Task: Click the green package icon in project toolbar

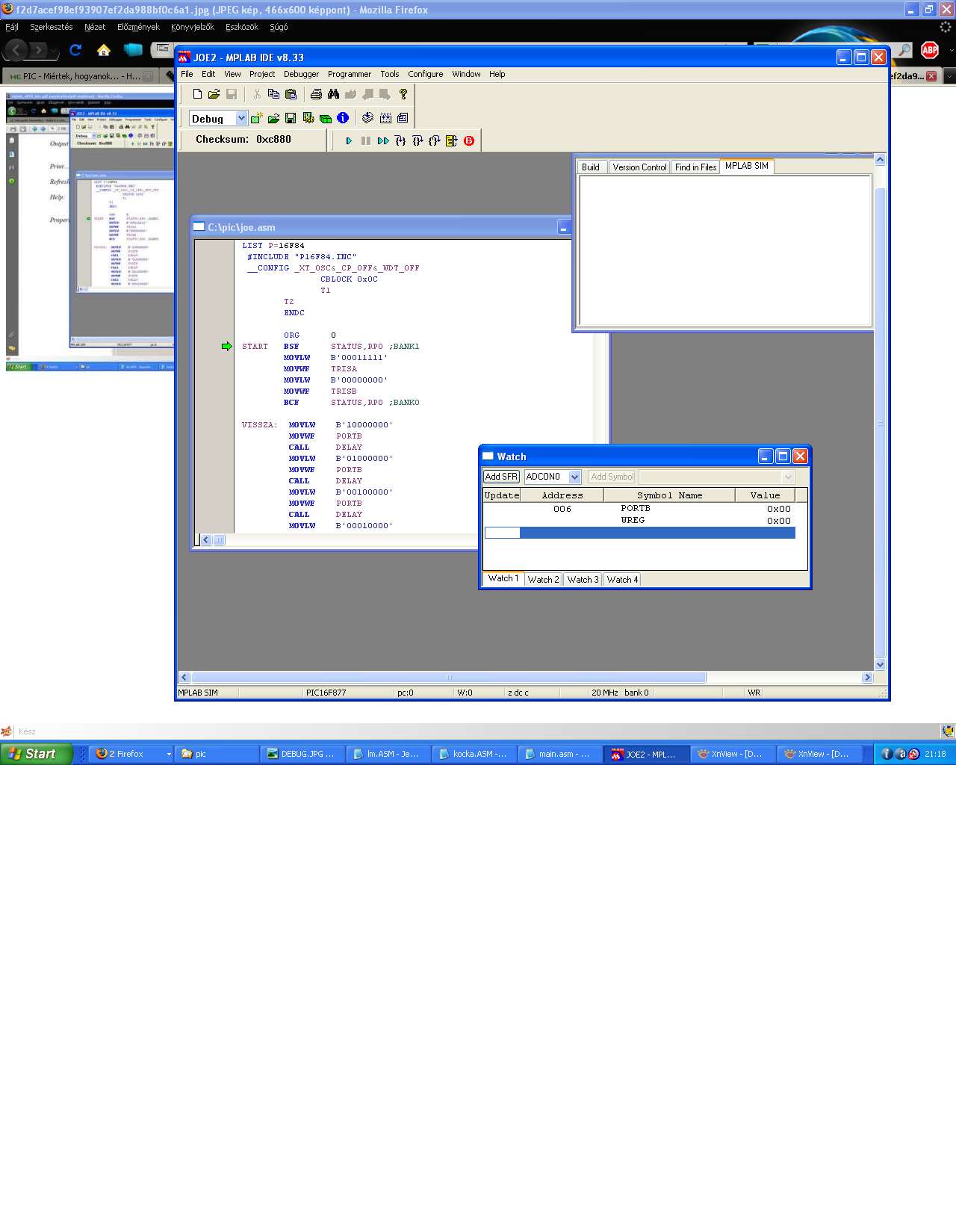Action: pos(325,118)
